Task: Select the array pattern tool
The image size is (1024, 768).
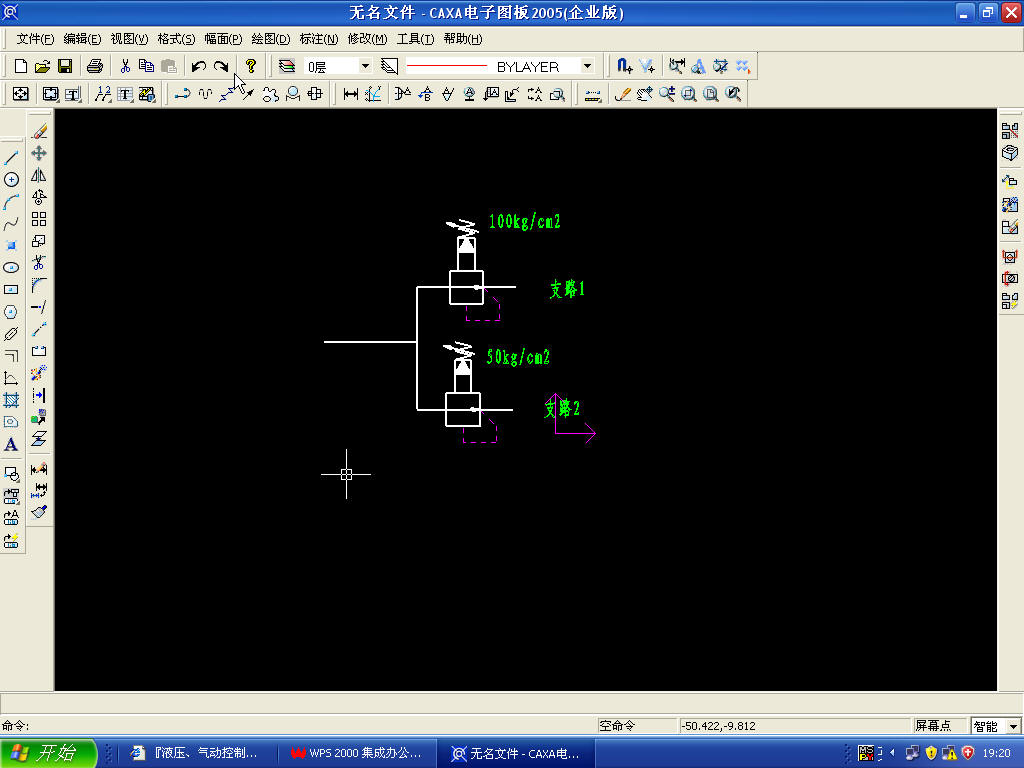Action: pos(39,219)
